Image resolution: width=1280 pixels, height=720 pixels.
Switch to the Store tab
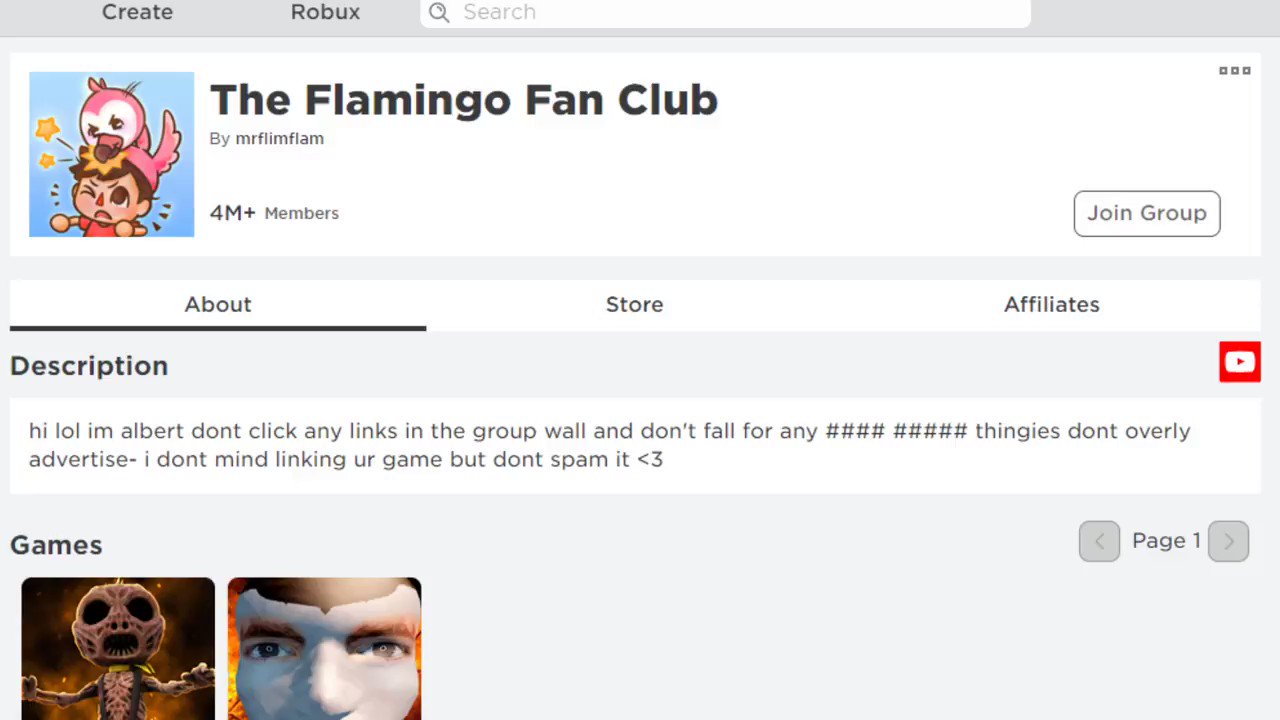pyautogui.click(x=634, y=304)
